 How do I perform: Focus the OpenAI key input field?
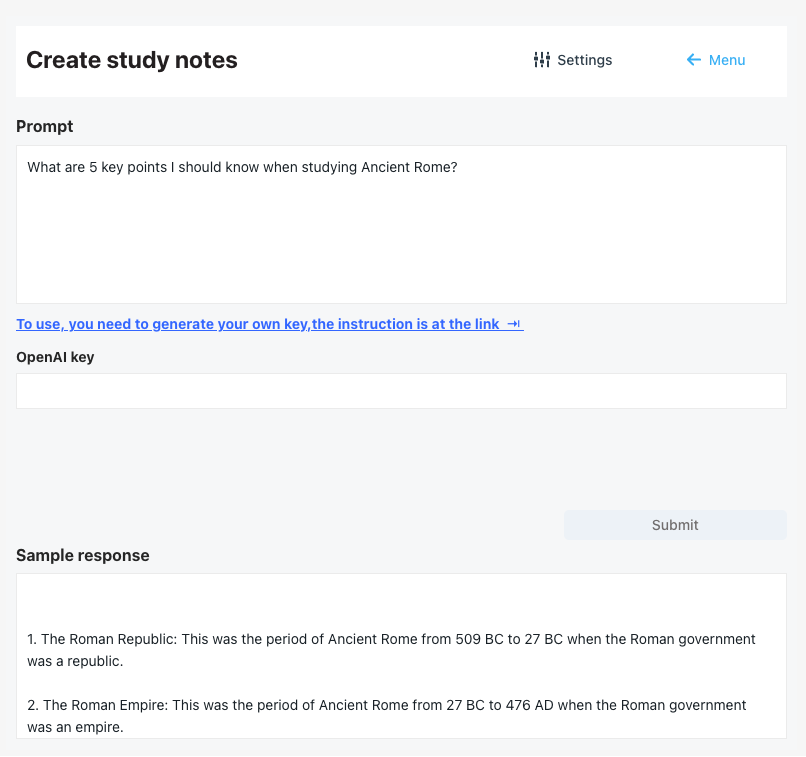[400, 390]
